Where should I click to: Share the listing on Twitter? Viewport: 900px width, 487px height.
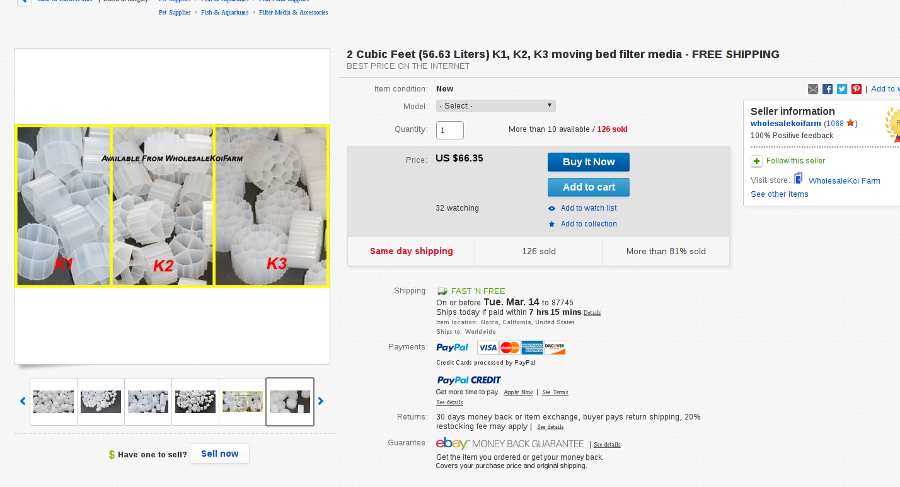pyautogui.click(x=842, y=89)
